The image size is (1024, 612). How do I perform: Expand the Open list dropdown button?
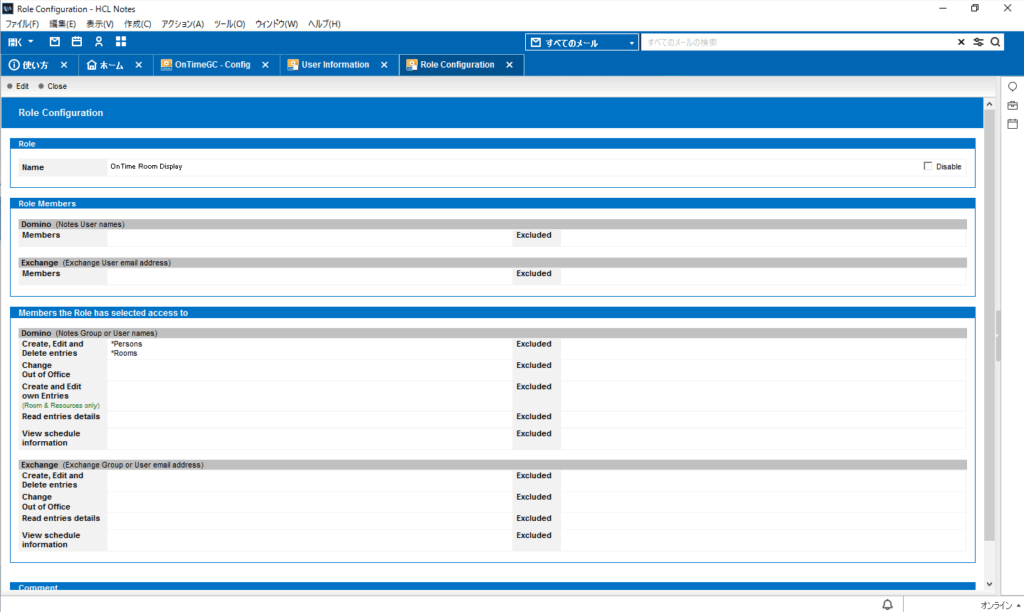tap(20, 42)
